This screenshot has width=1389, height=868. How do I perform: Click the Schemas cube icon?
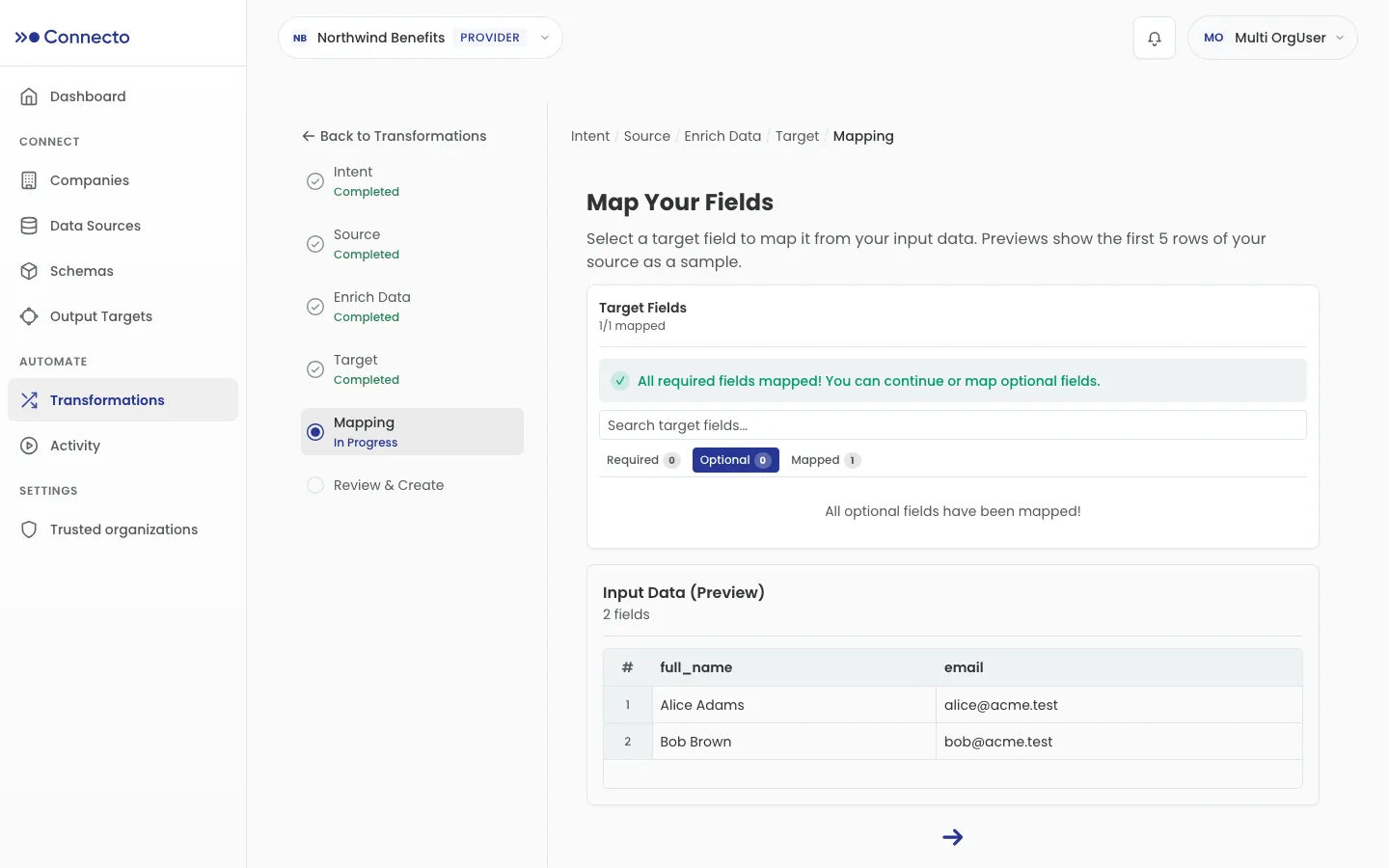tap(29, 271)
